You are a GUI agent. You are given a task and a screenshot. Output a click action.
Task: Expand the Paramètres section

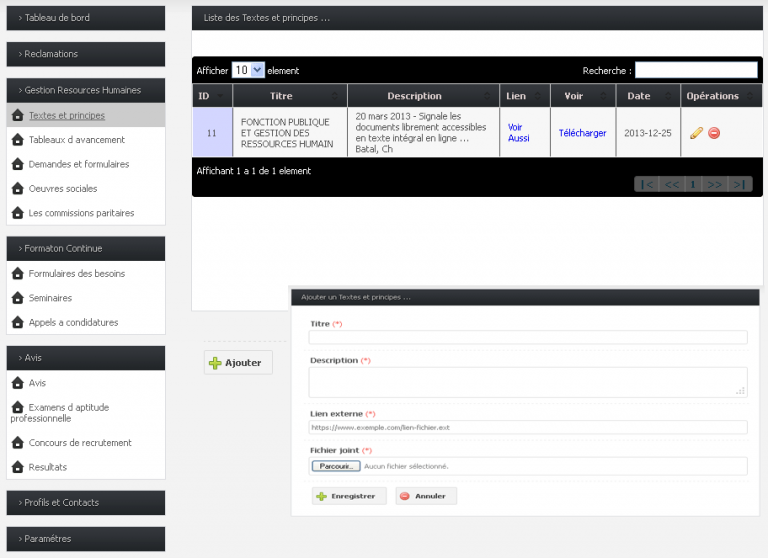(85, 539)
